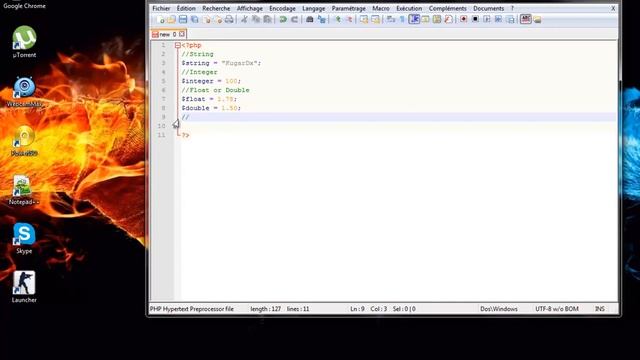The image size is (640, 360).
Task: Click the "Dos\Windows" status bar entry
Action: click(499, 309)
